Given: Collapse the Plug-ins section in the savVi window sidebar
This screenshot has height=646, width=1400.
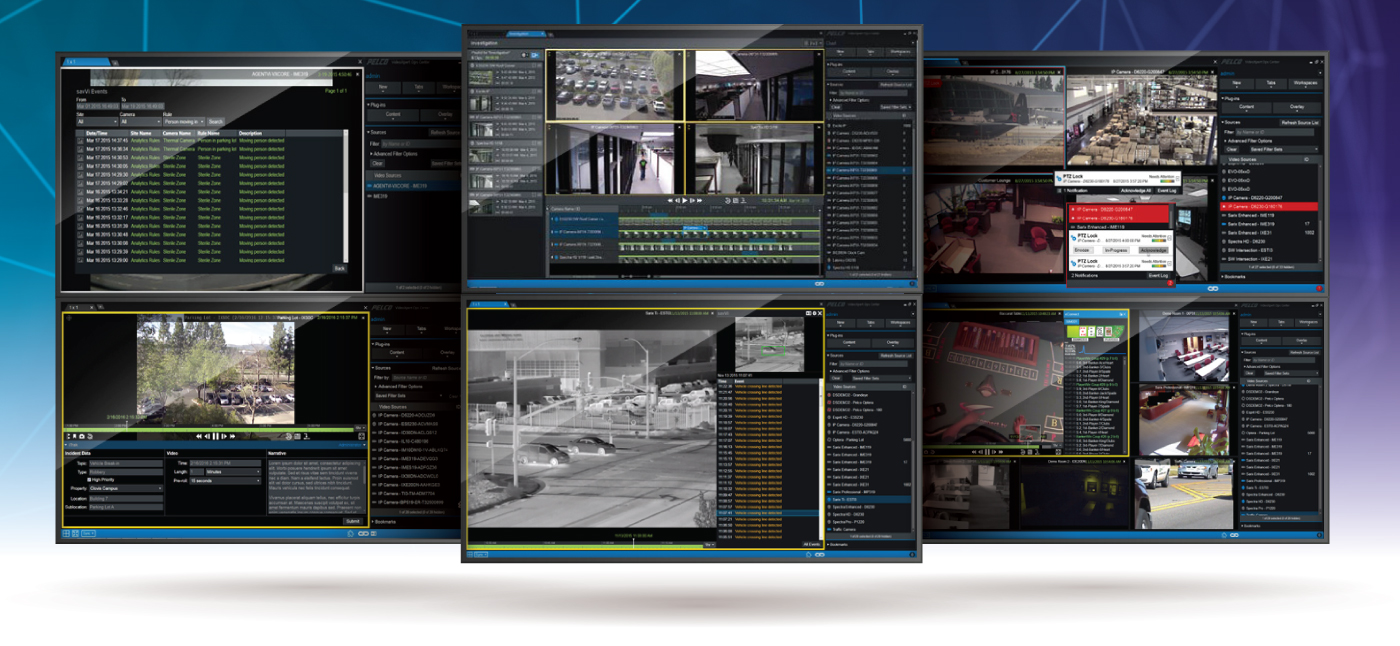Looking at the screenshot, I should point(376,105).
